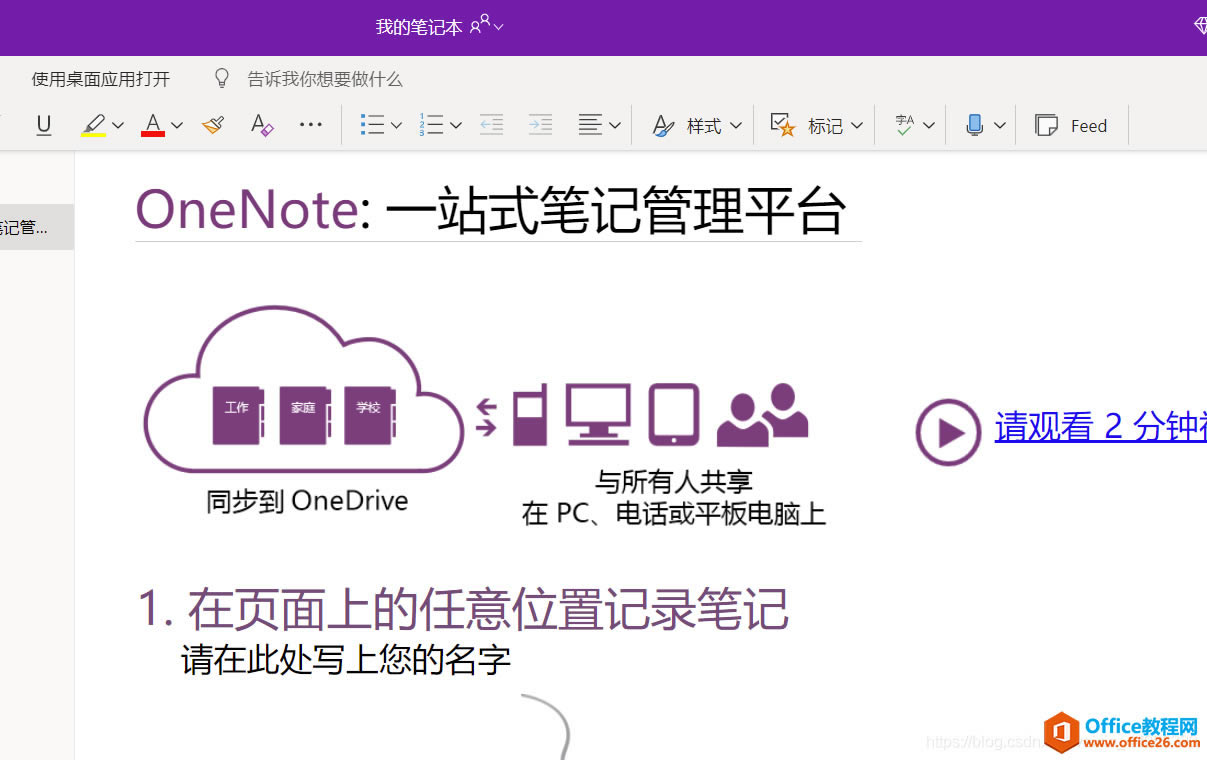Click the paragraph alignment icon
The height and width of the screenshot is (760, 1207).
pyautogui.click(x=590, y=125)
